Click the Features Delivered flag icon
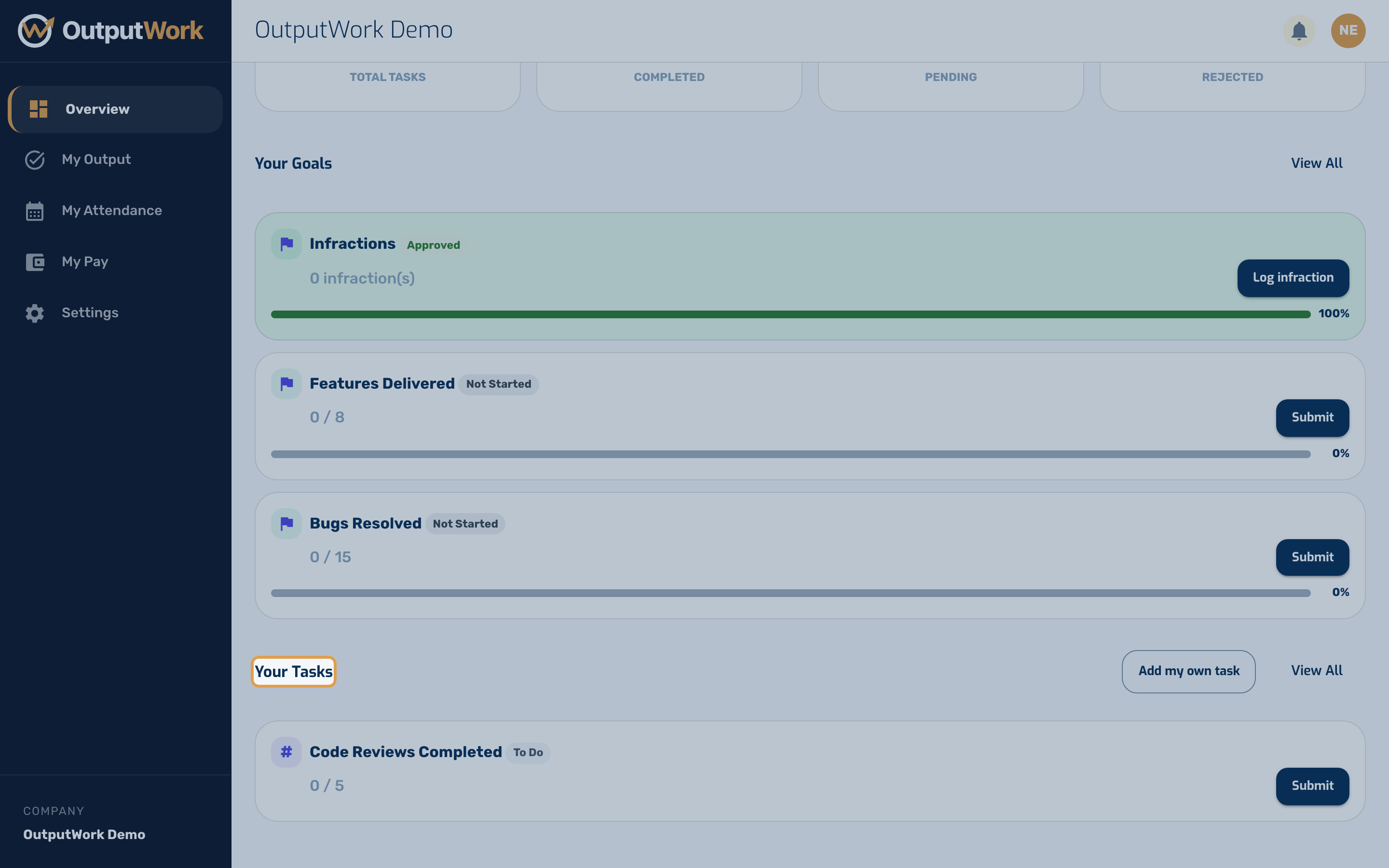 (x=286, y=383)
